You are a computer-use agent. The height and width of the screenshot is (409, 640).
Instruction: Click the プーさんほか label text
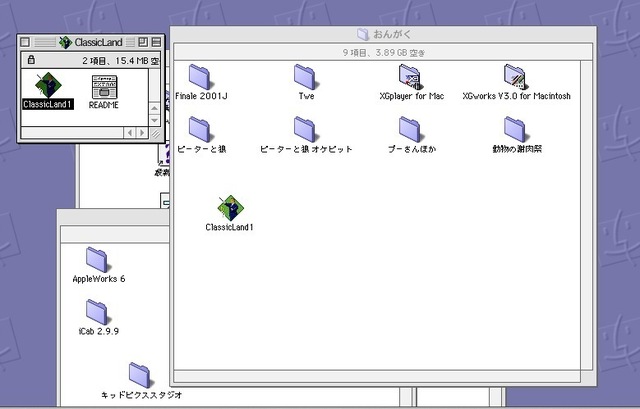point(412,149)
